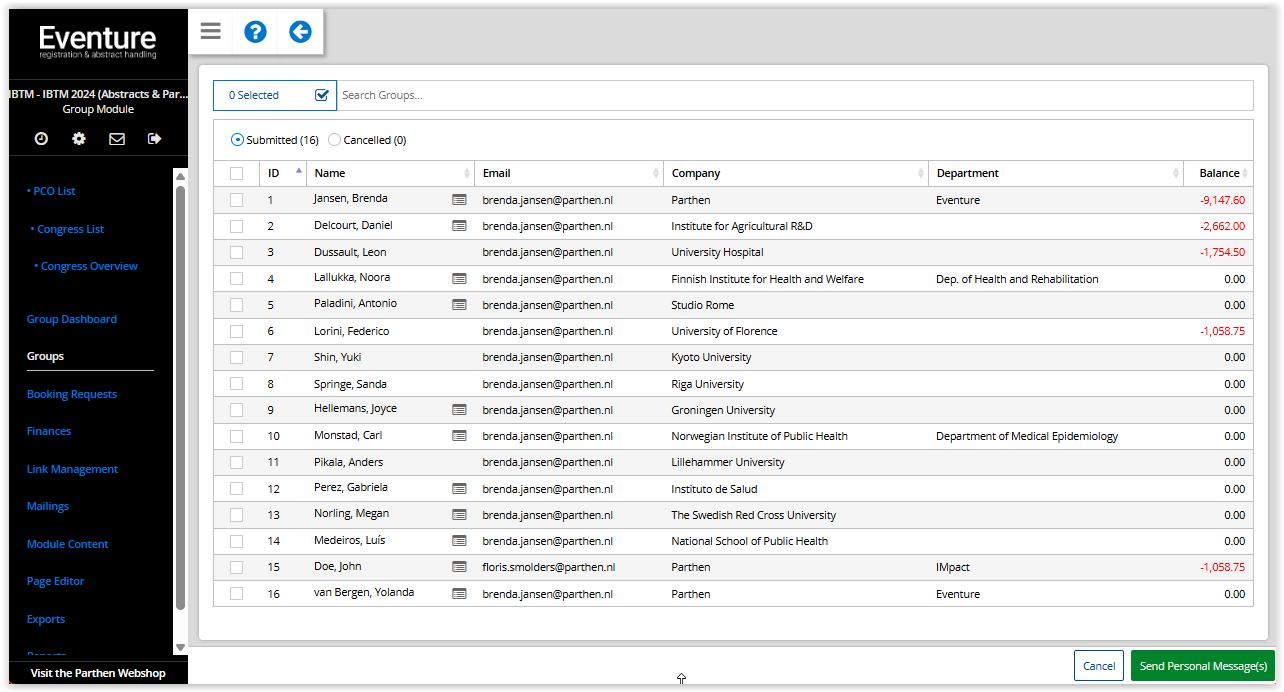Open details card icon for Lallukka, Noora
1284x692 pixels.
459,278
